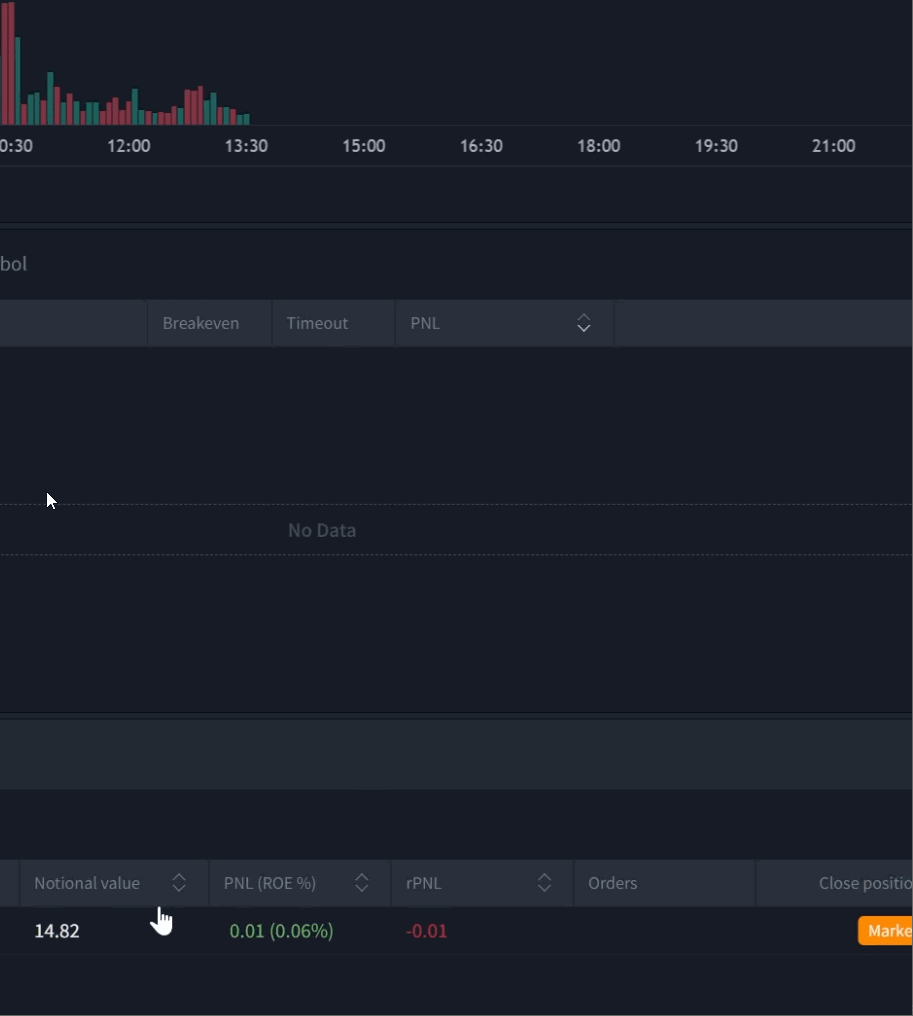Click the 16:30 time axis label

click(x=481, y=146)
